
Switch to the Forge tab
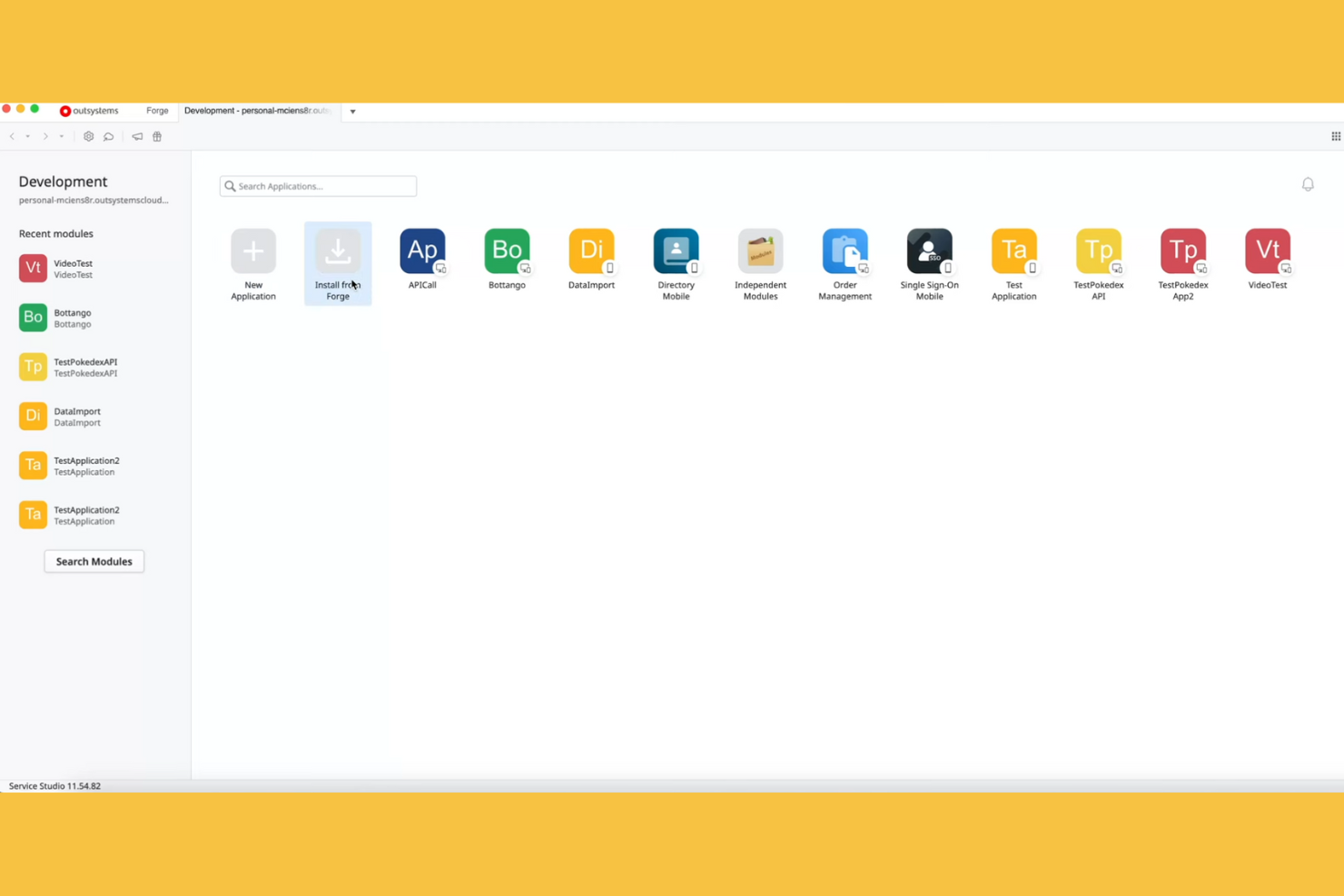pos(156,110)
